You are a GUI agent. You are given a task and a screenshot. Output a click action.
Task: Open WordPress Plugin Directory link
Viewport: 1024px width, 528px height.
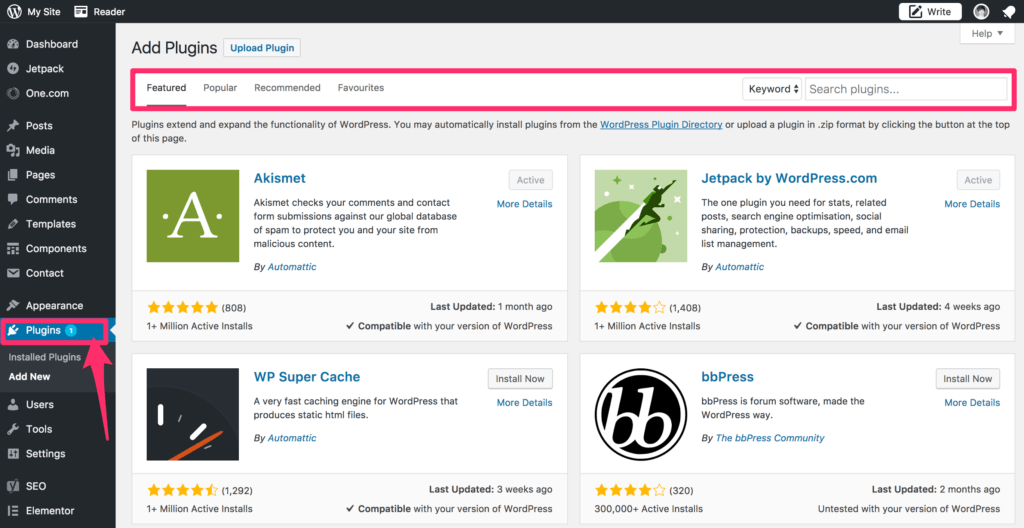pos(661,124)
